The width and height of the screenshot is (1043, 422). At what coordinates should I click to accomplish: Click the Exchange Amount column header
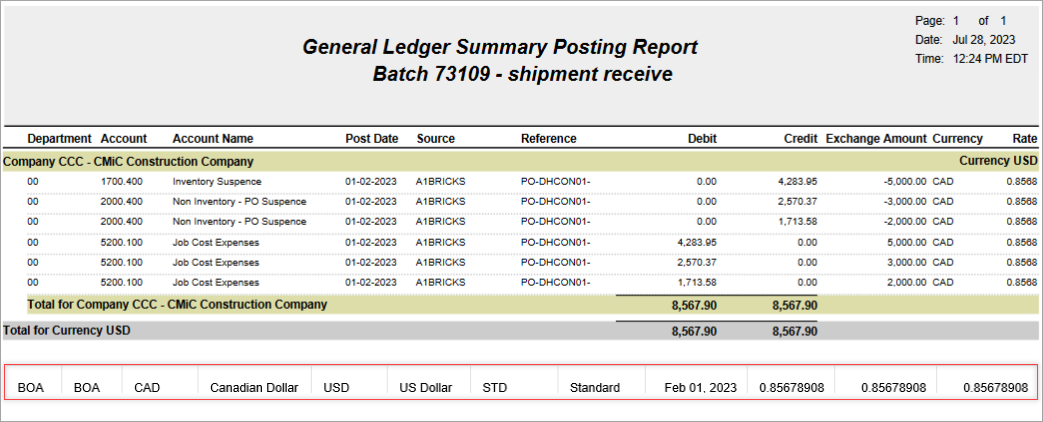(876, 138)
